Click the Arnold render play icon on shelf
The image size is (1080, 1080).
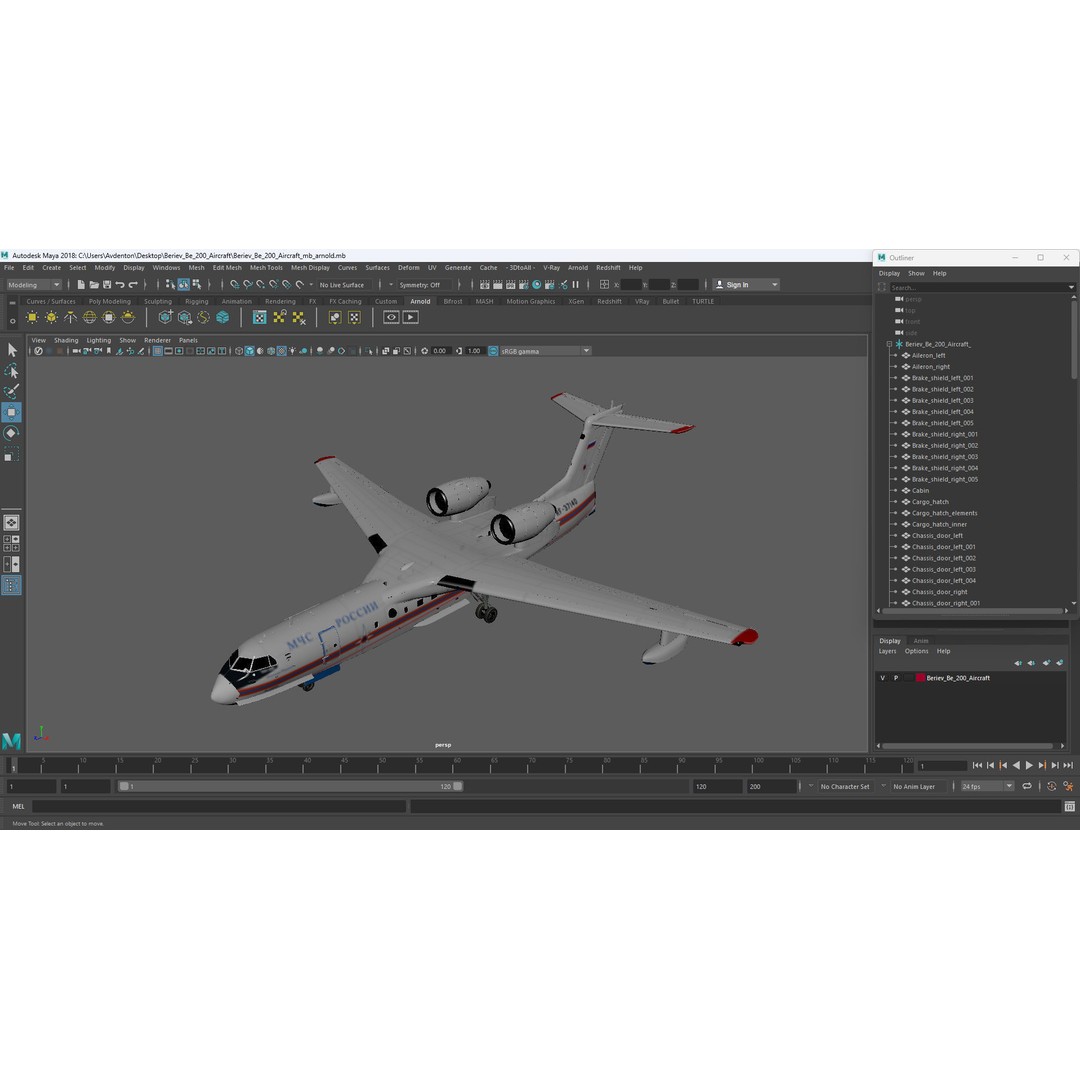coord(411,318)
